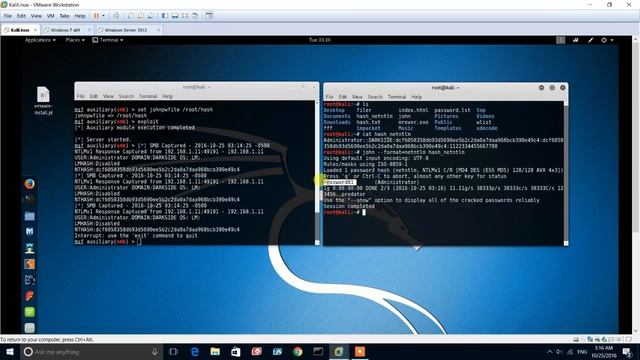This screenshot has width=640, height=360.
Task: Open the Files manager in the Kali dock
Action: pos(29,216)
